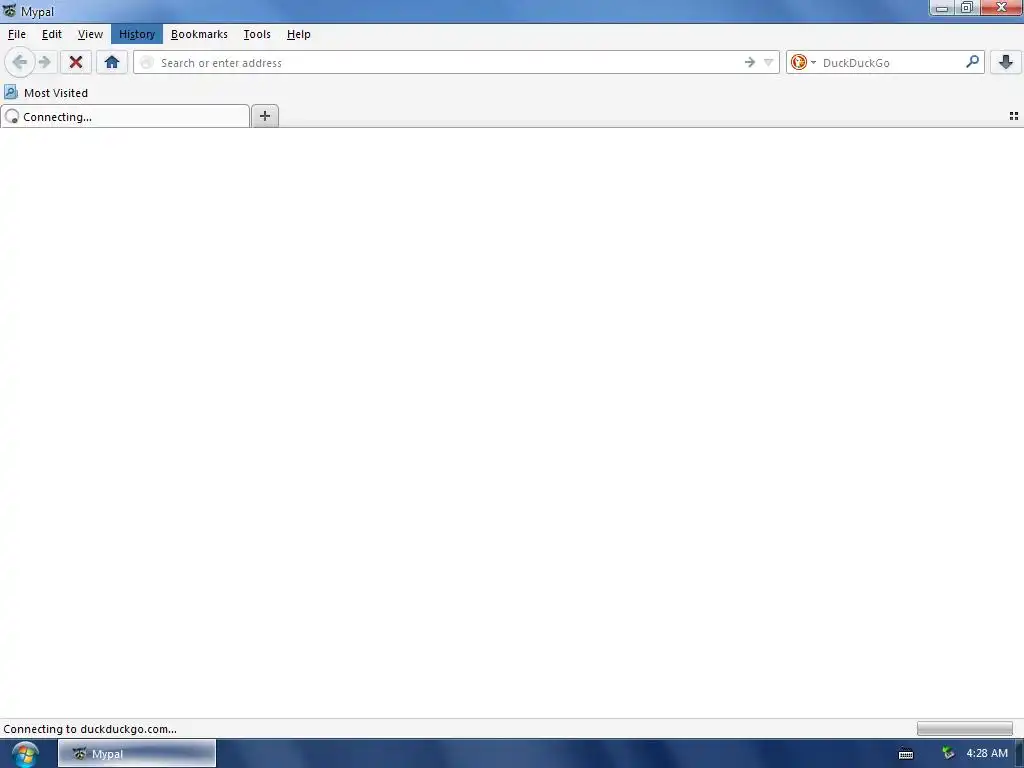This screenshot has width=1024, height=768.
Task: Open the Tools menu
Action: tap(257, 34)
